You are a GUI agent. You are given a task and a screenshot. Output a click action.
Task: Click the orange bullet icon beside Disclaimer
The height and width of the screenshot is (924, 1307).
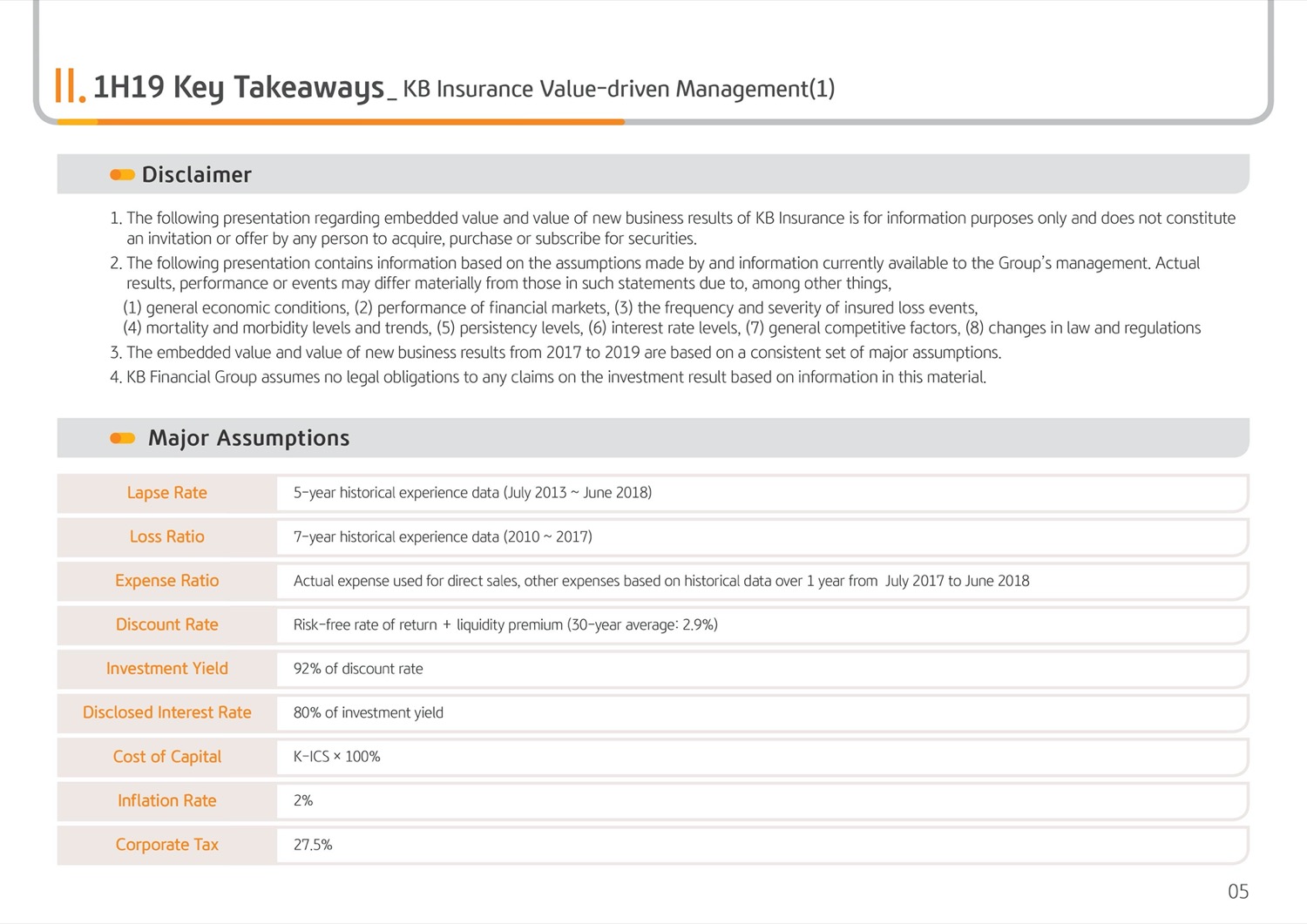(x=122, y=175)
